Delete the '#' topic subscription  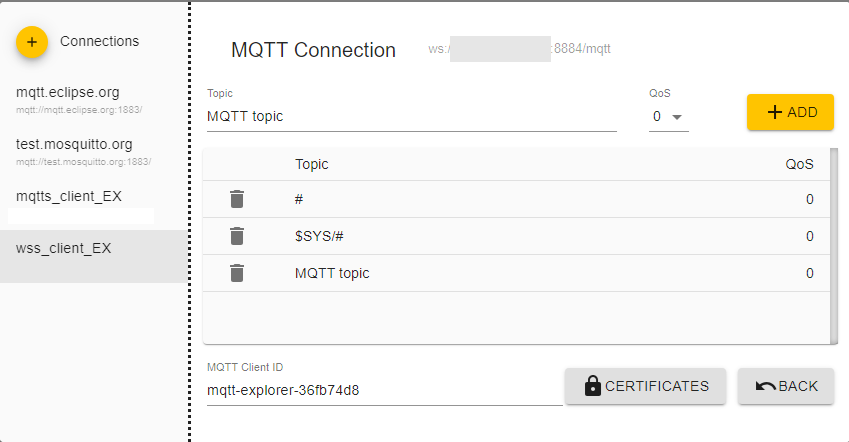(237, 199)
